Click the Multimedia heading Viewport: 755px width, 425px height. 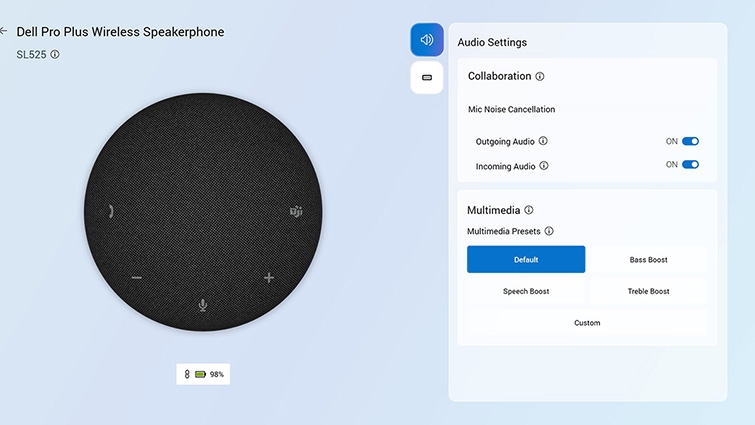494,210
